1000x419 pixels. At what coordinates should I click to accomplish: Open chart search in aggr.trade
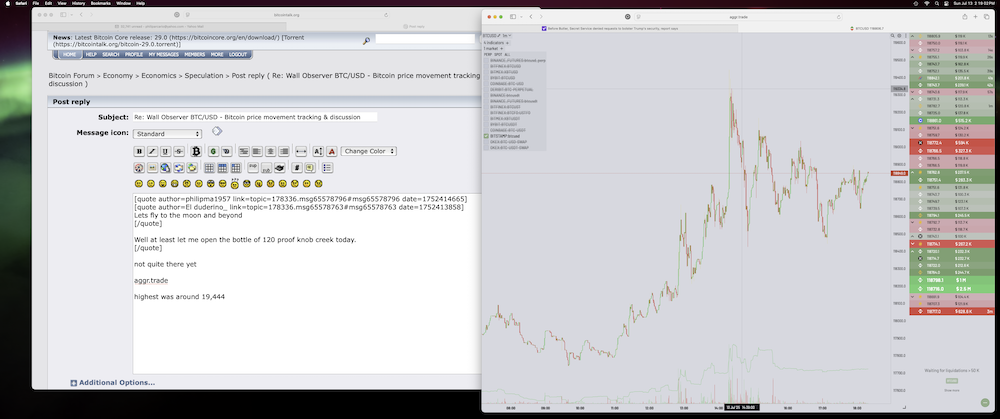pyautogui.click(x=892, y=36)
